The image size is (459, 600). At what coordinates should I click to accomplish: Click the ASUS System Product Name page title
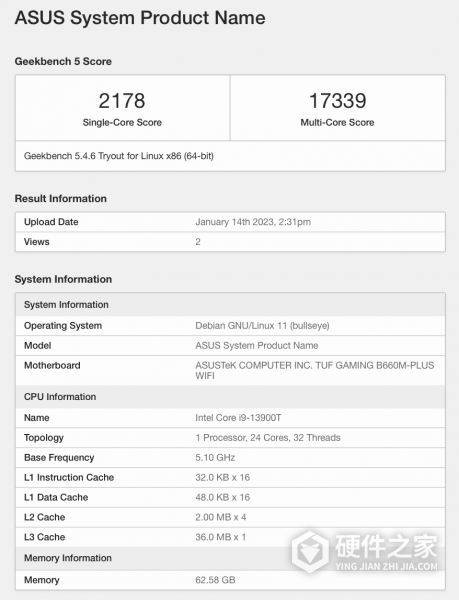(140, 18)
